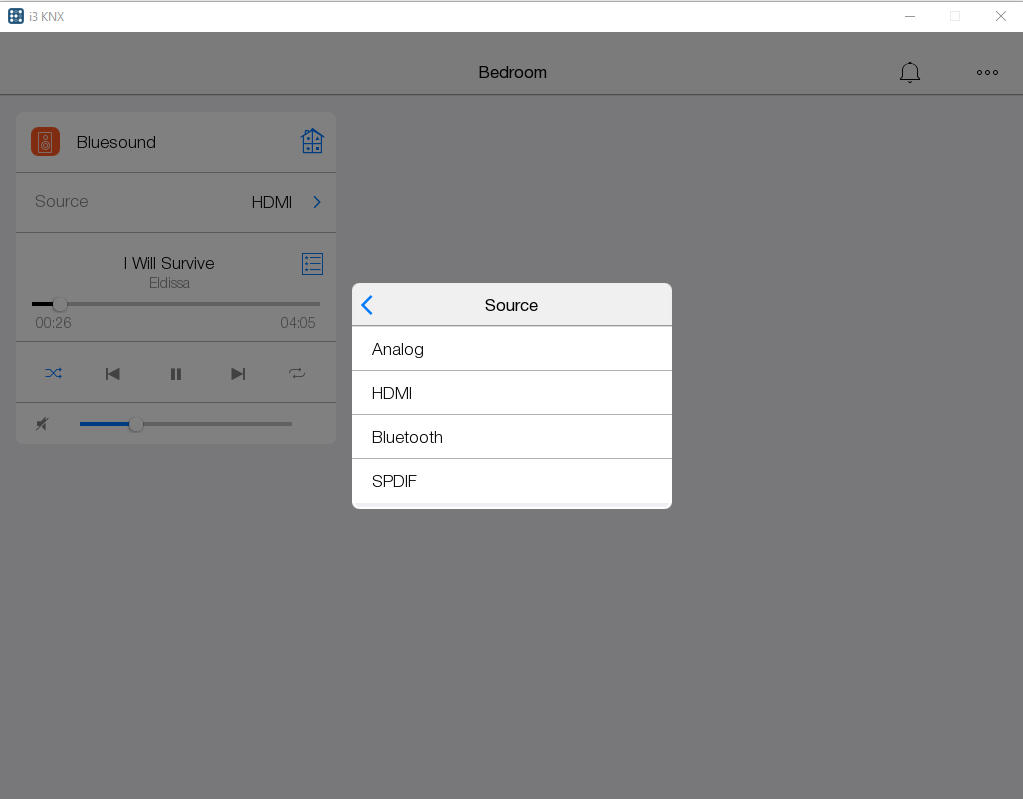Go back using the Source popup arrow
Image resolution: width=1023 pixels, height=799 pixels.
tap(367, 305)
